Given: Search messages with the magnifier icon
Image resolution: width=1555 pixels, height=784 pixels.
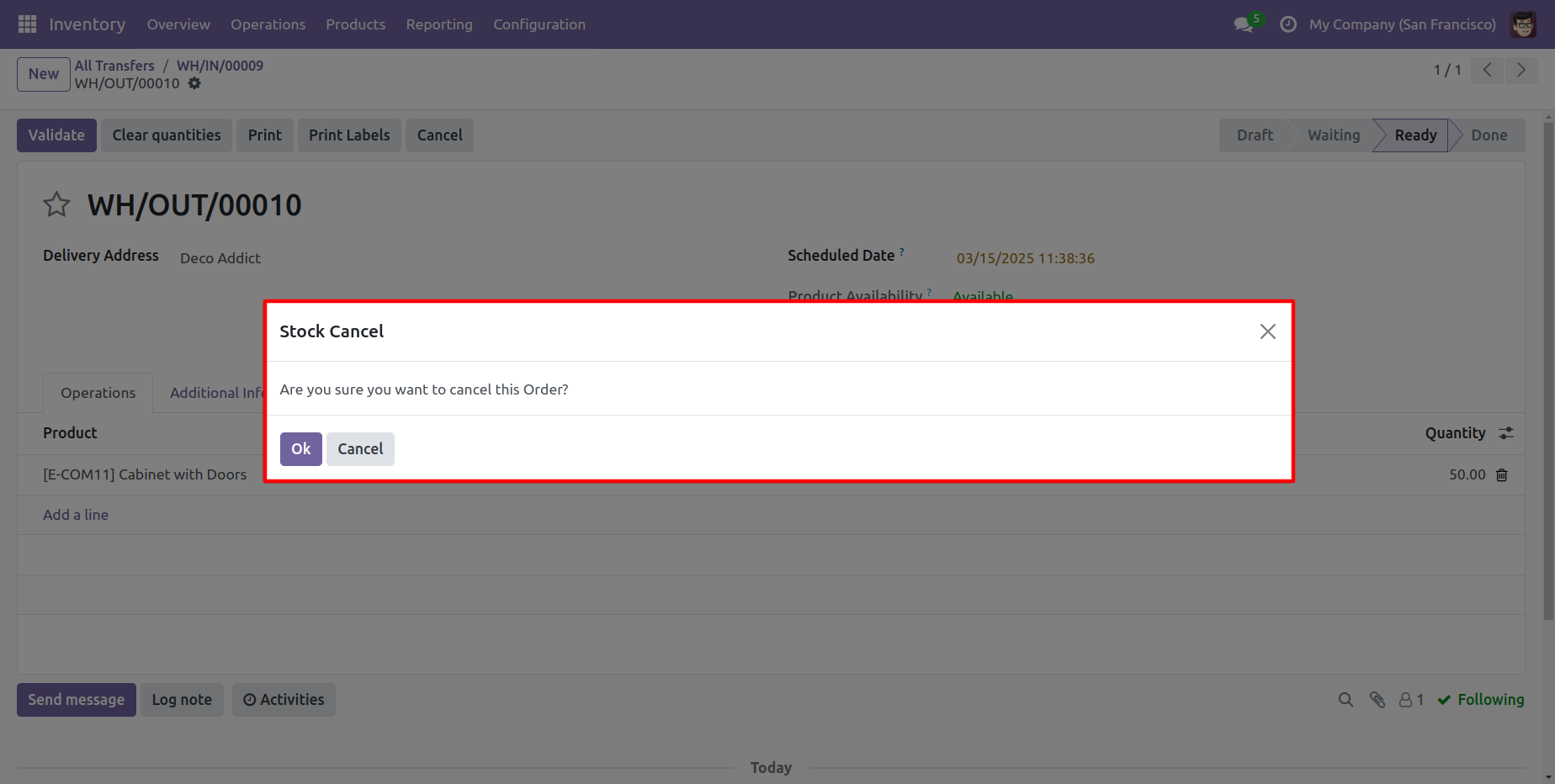Looking at the screenshot, I should pos(1346,700).
